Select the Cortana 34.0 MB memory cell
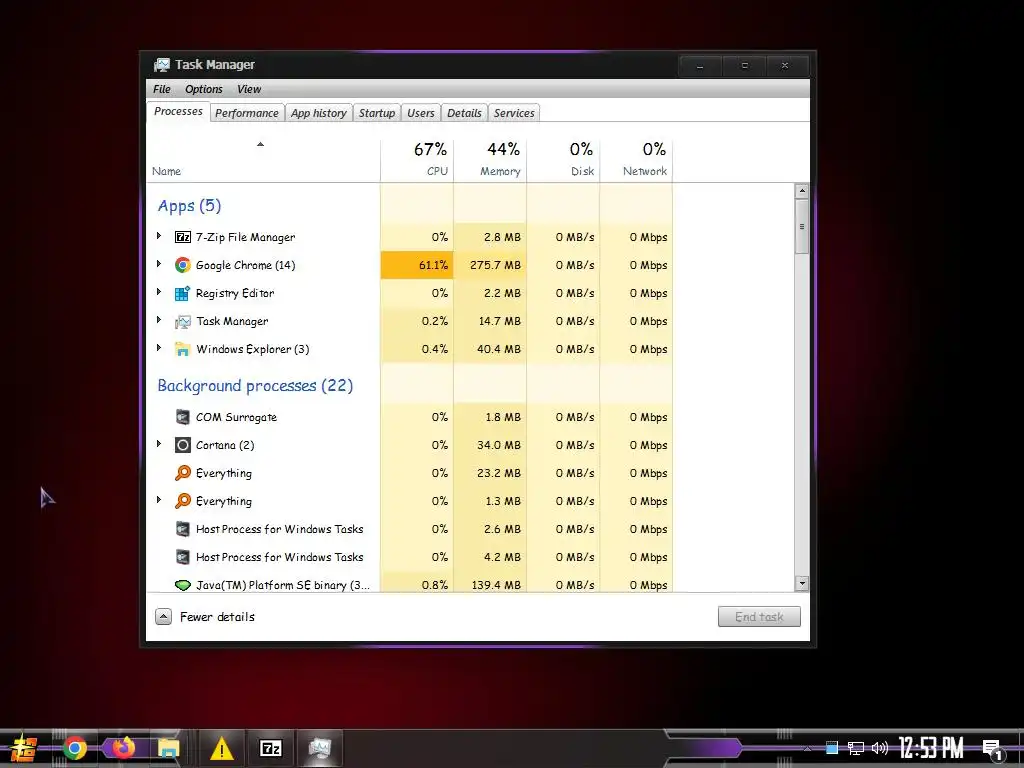1024x768 pixels. coord(490,445)
